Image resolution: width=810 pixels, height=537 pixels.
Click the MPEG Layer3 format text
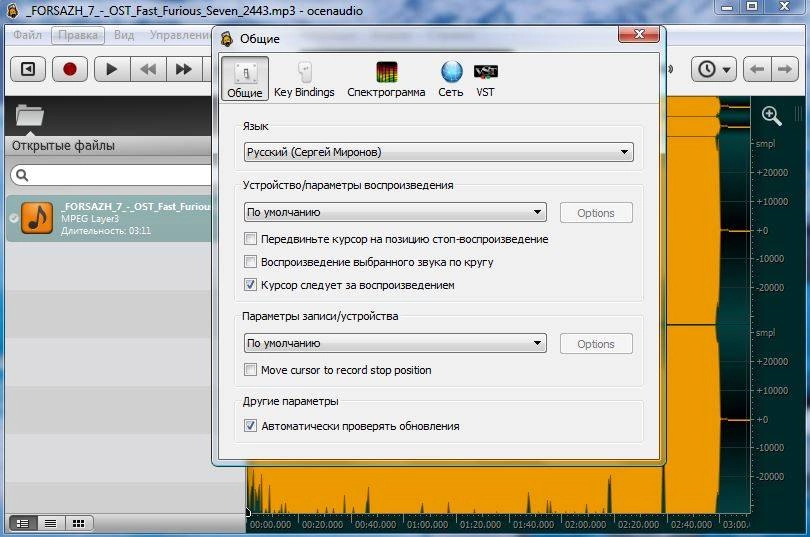tap(90, 218)
